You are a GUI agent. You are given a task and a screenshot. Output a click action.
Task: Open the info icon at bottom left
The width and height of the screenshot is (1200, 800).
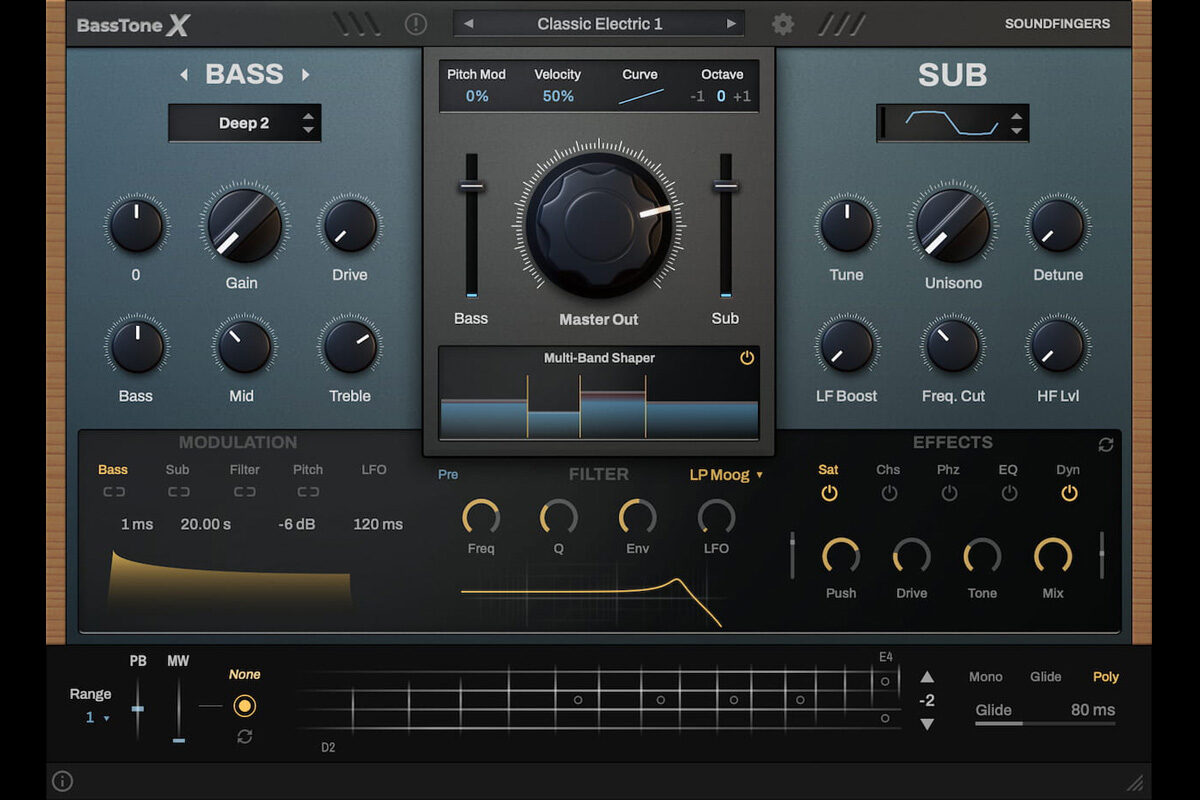pos(63,781)
